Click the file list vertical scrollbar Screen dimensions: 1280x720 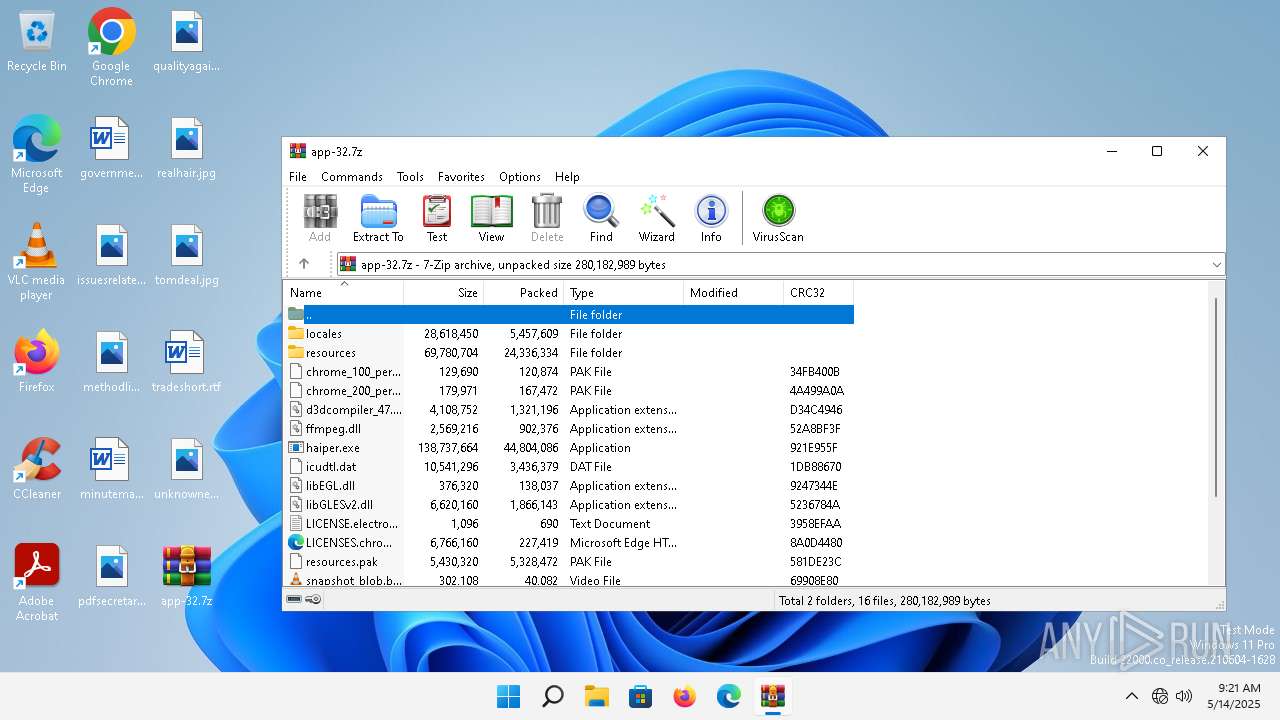click(x=1216, y=396)
